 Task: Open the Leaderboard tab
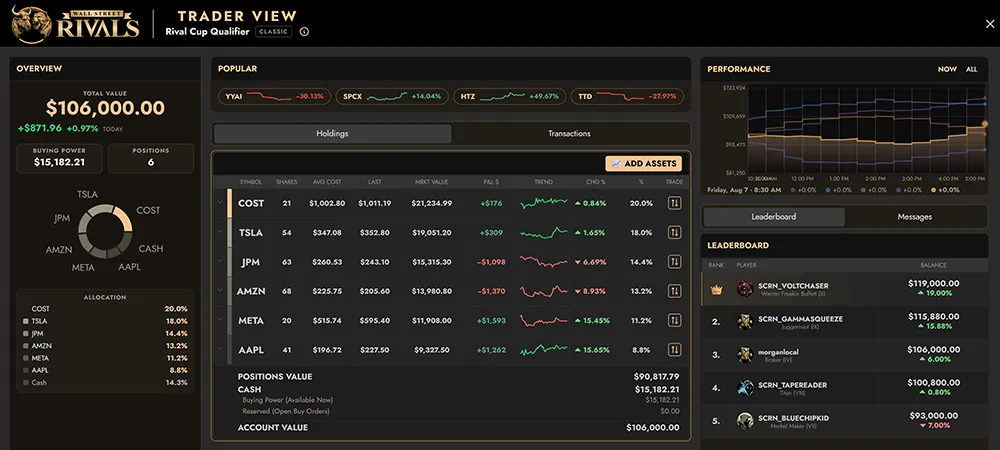(774, 217)
